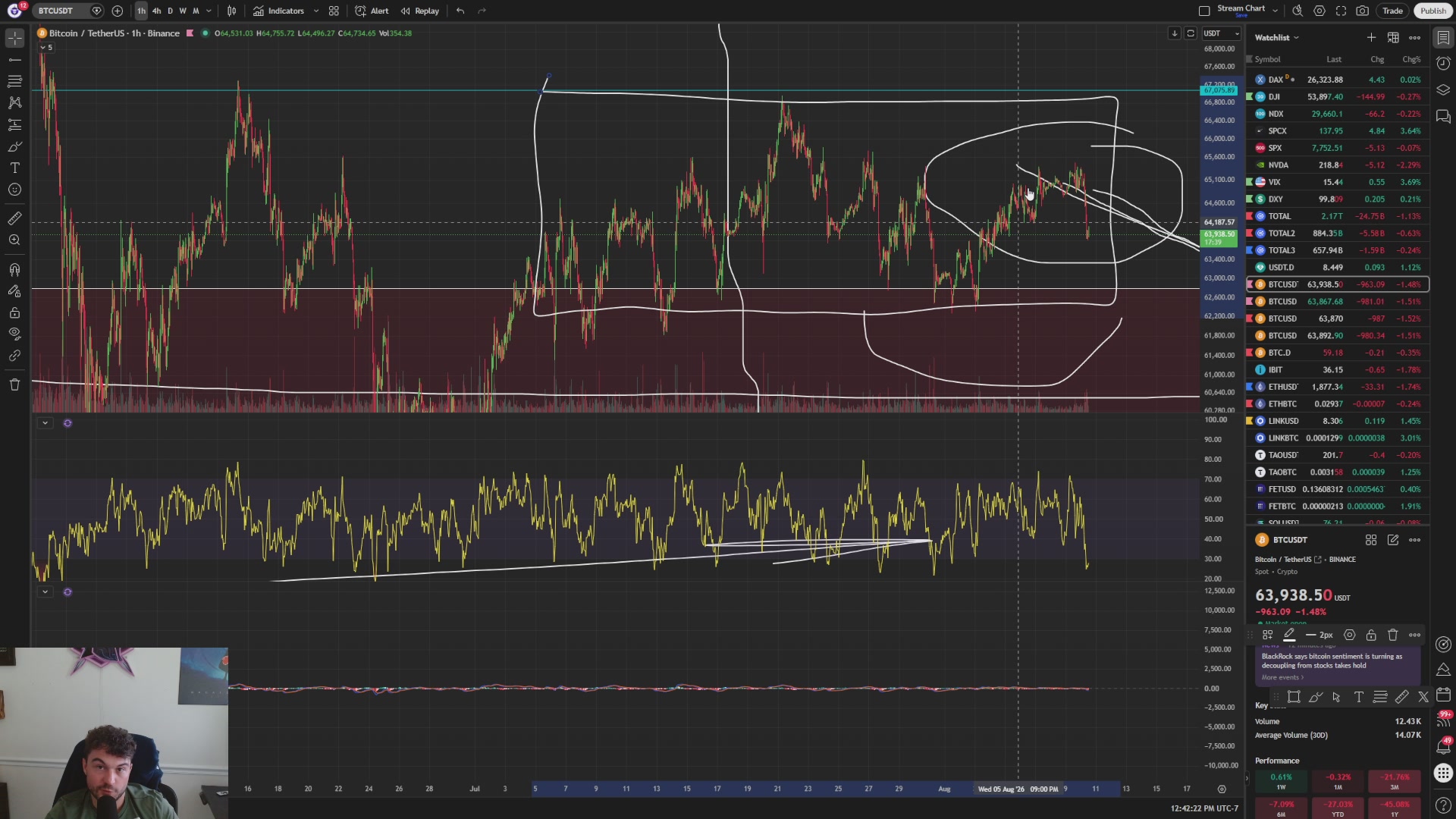Delete the selected drawing in floating toolbar
Screen dimensions: 1456x819
coord(1393,635)
